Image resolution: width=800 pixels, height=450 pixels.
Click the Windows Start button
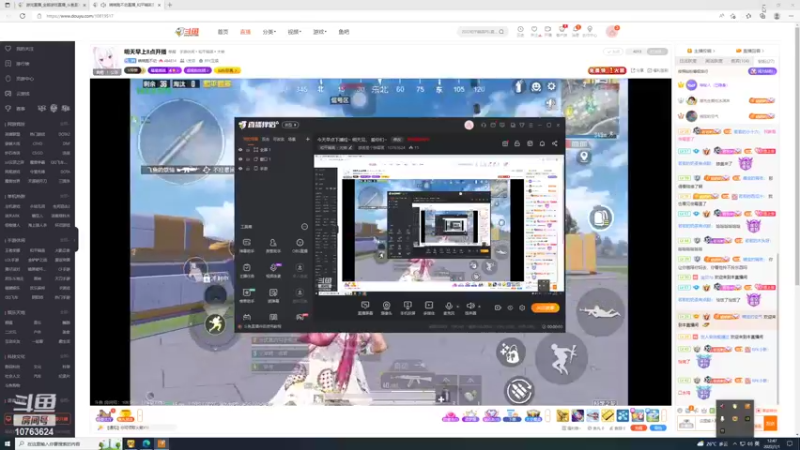[7, 444]
